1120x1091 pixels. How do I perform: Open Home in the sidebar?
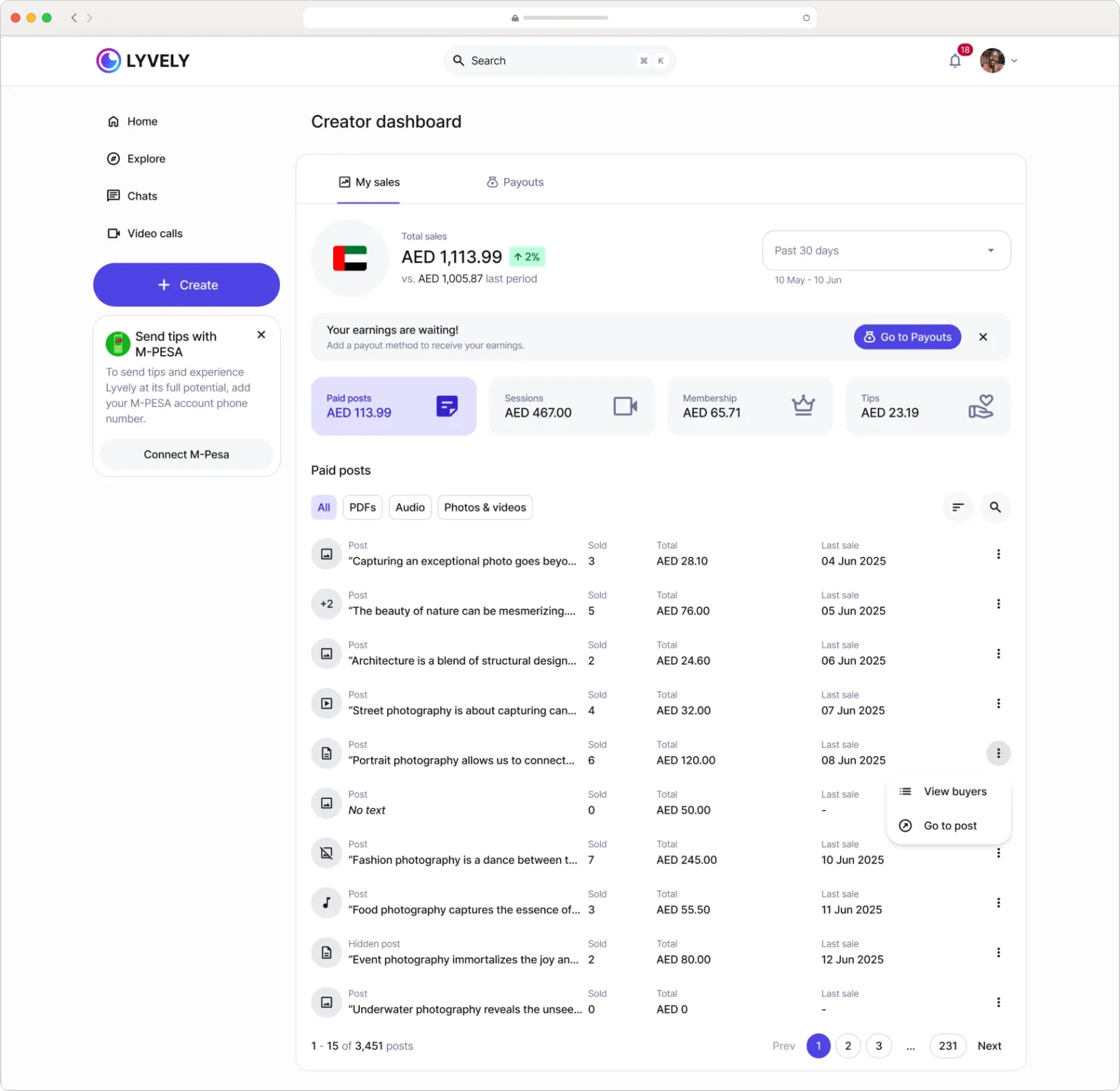[132, 121]
